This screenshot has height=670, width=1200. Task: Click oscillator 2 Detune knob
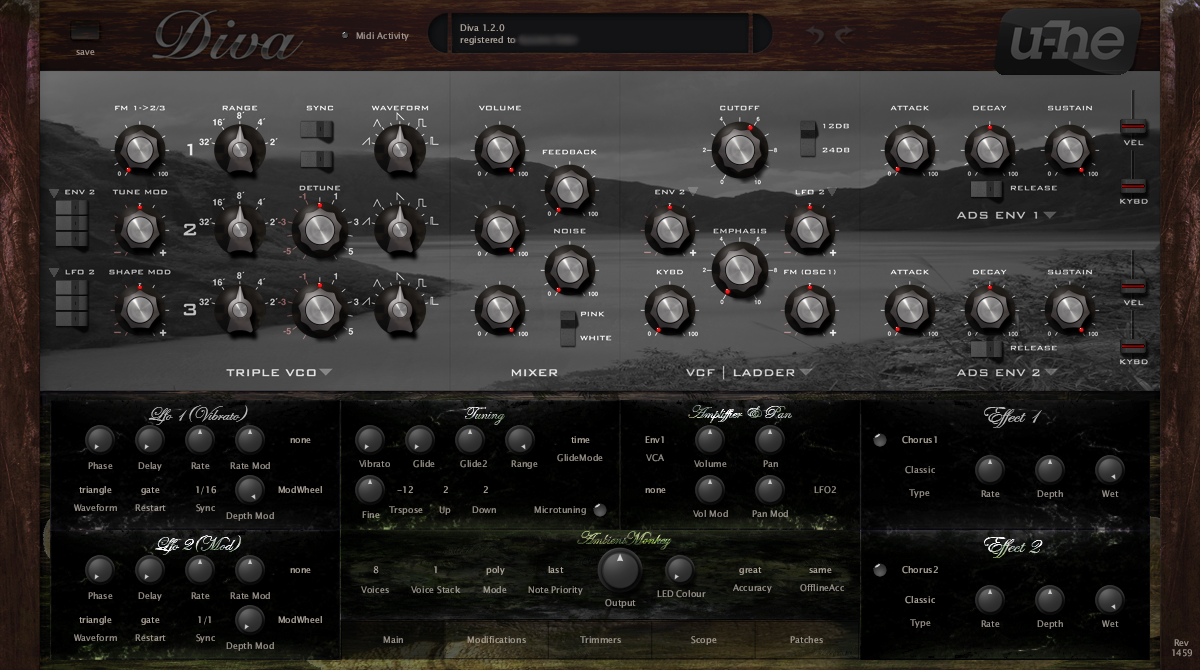pyautogui.click(x=318, y=230)
